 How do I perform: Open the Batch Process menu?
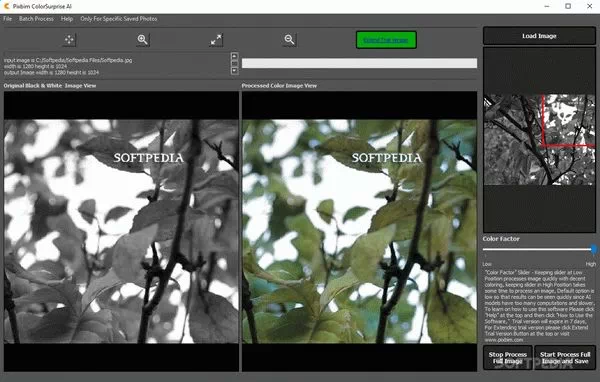pyautogui.click(x=36, y=19)
